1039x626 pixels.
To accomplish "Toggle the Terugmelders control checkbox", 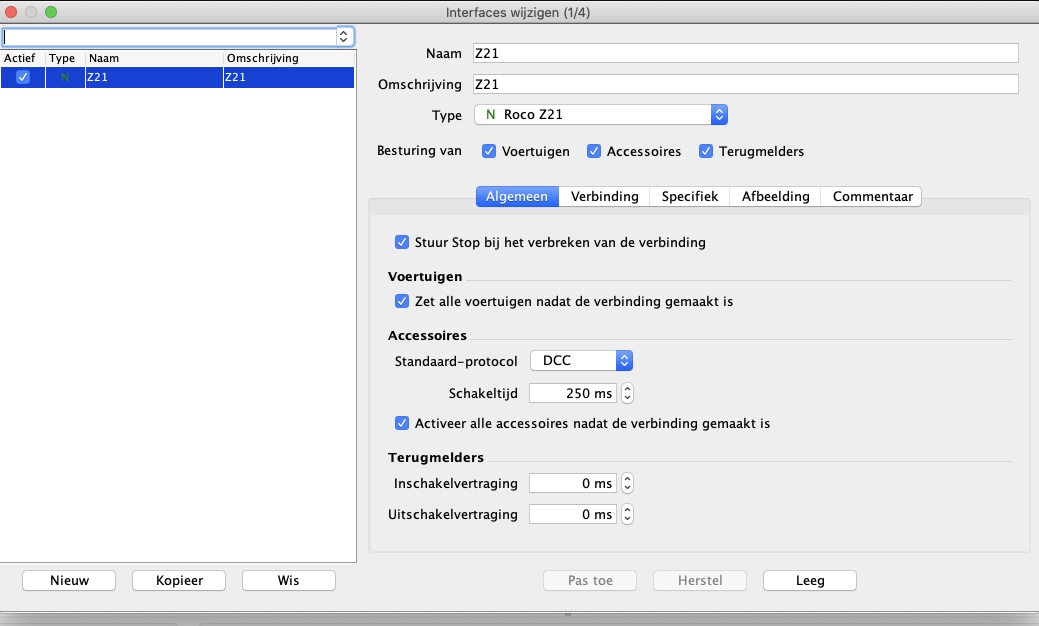I will (x=706, y=152).
